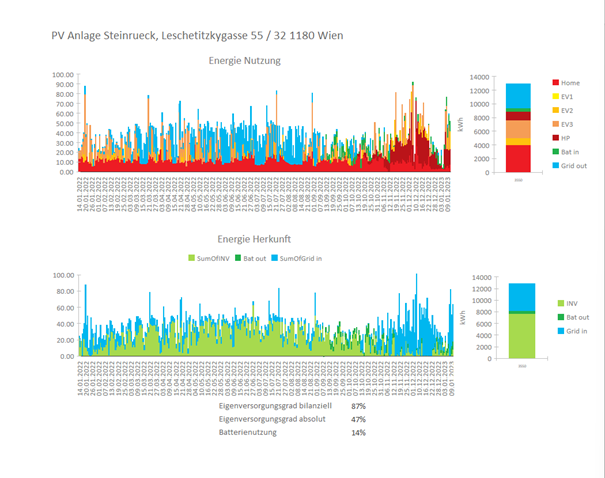Click the Energie Nutzung chart title
Screen dimensions: 605x478
coord(244,60)
